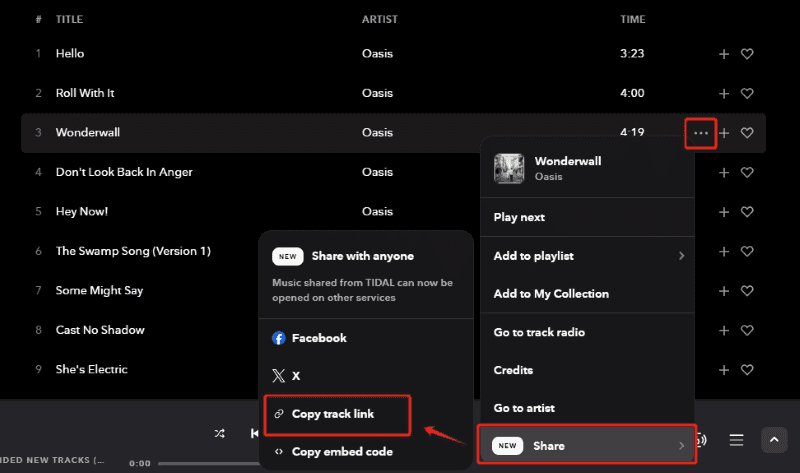
Task: Click plus icon on Hey Now! row
Action: point(723,212)
